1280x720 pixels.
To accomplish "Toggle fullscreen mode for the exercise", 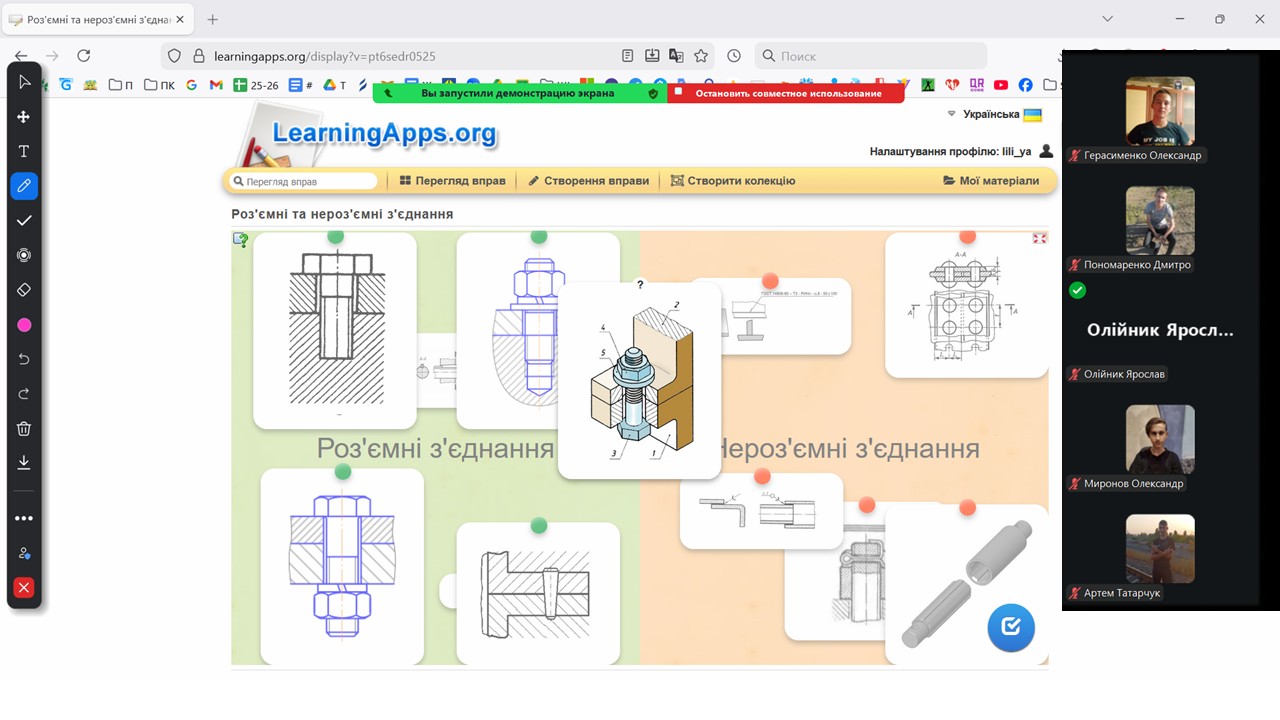I will pyautogui.click(x=1039, y=239).
